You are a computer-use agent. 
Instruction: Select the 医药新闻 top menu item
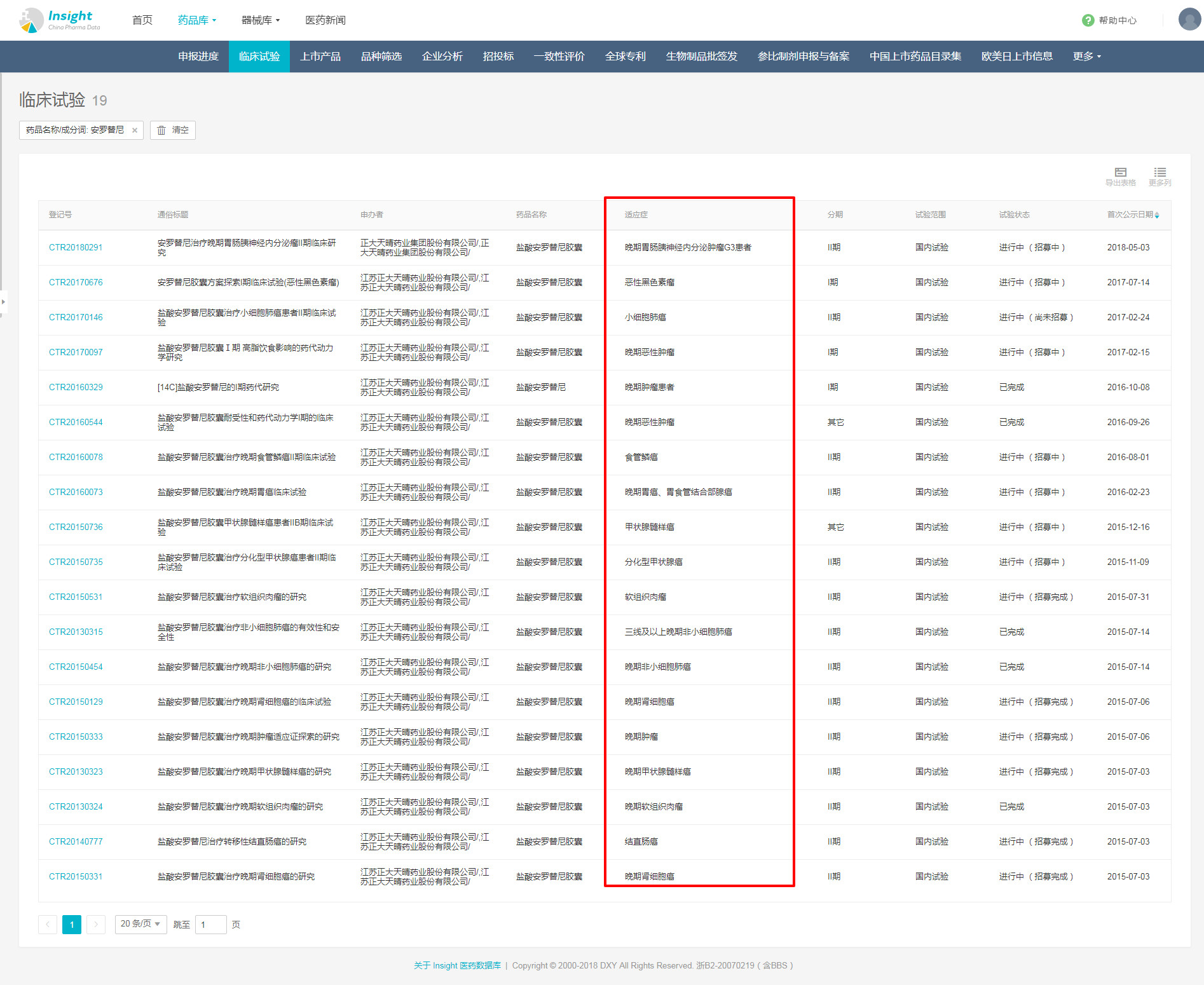(325, 20)
